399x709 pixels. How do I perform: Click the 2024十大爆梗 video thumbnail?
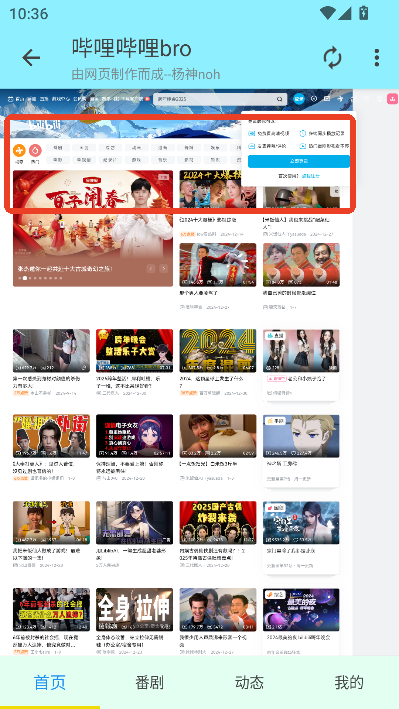[x=218, y=189]
